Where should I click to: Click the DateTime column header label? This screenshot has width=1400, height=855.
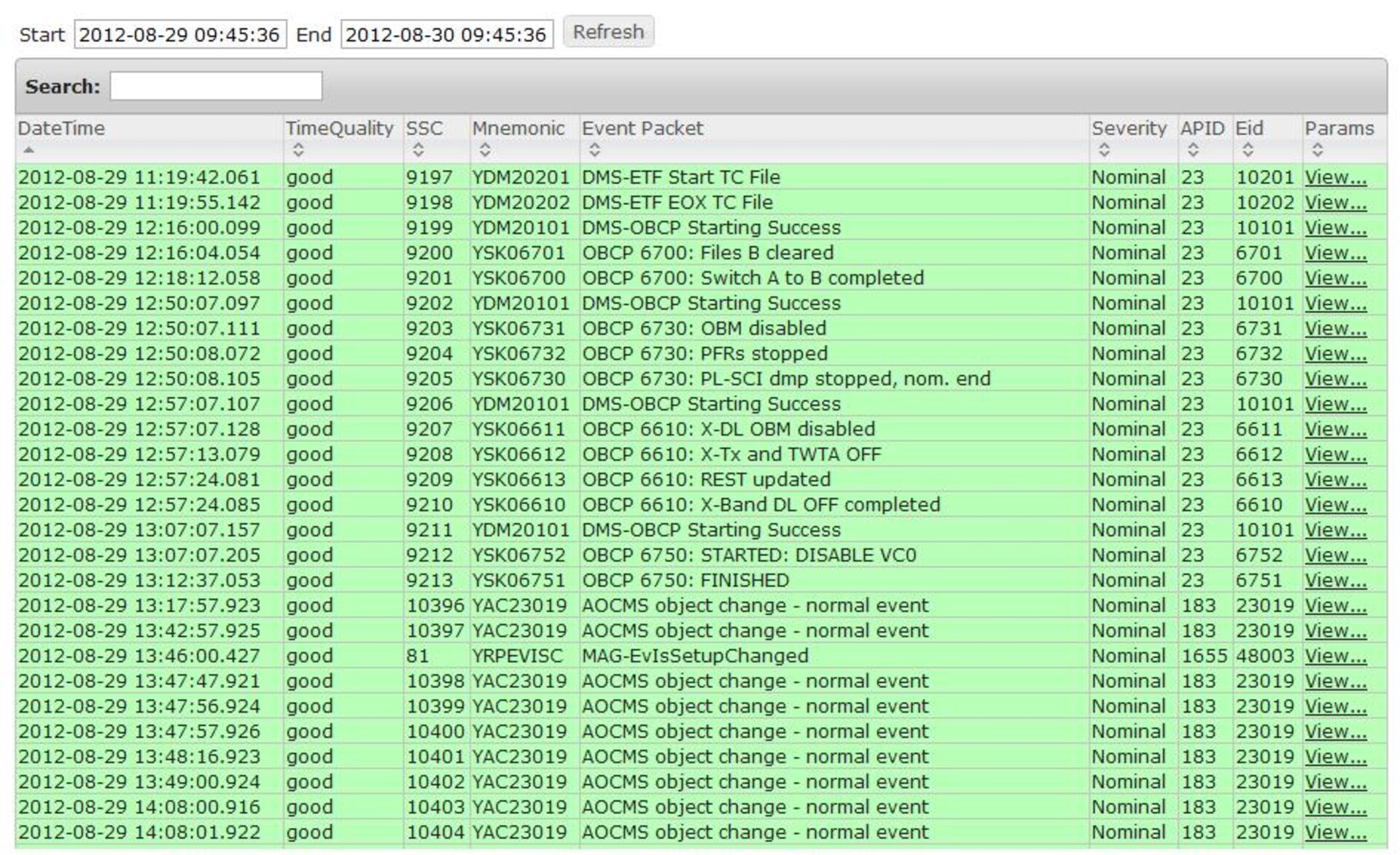61,128
